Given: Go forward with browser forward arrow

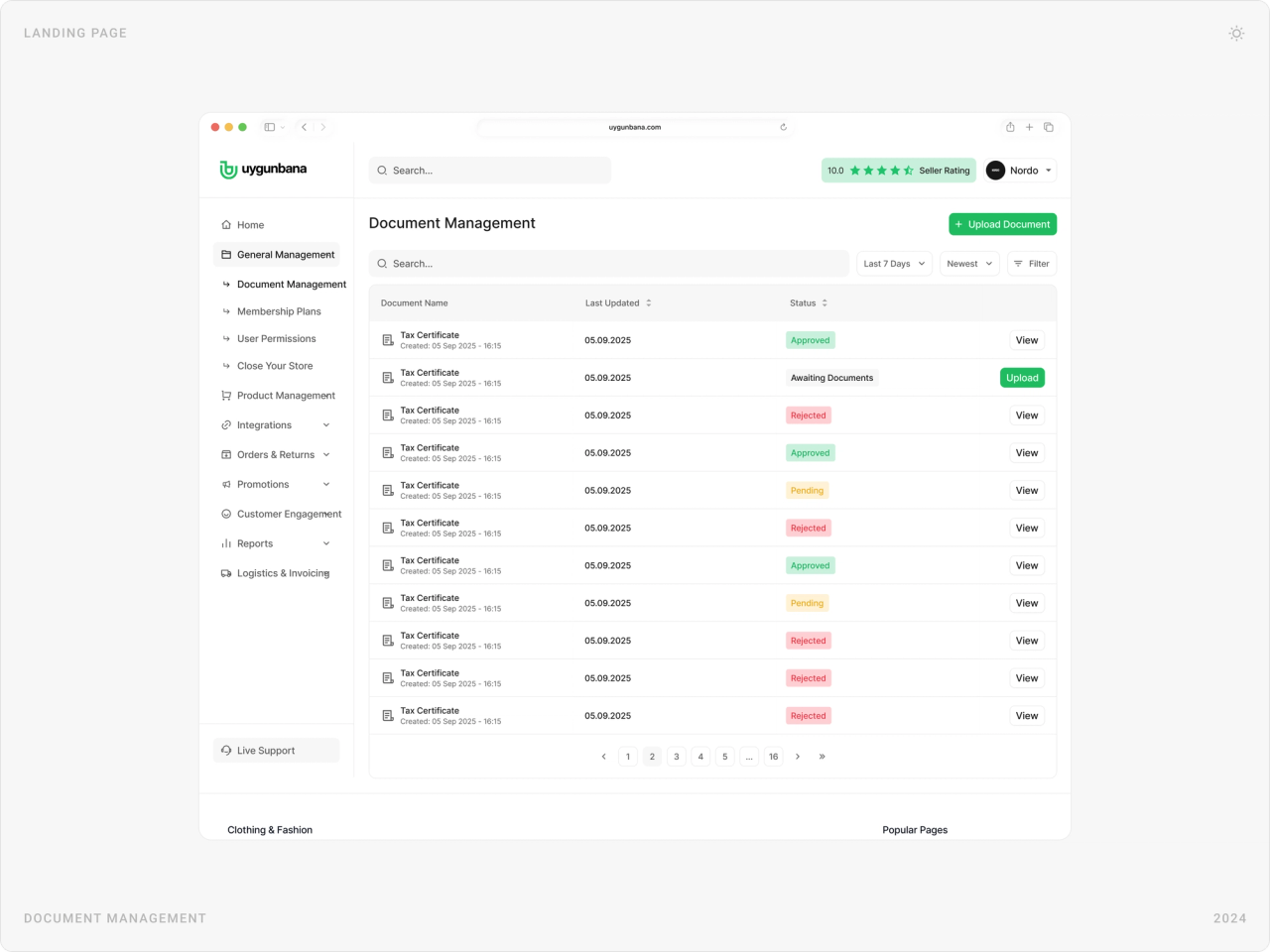Looking at the screenshot, I should (x=323, y=127).
